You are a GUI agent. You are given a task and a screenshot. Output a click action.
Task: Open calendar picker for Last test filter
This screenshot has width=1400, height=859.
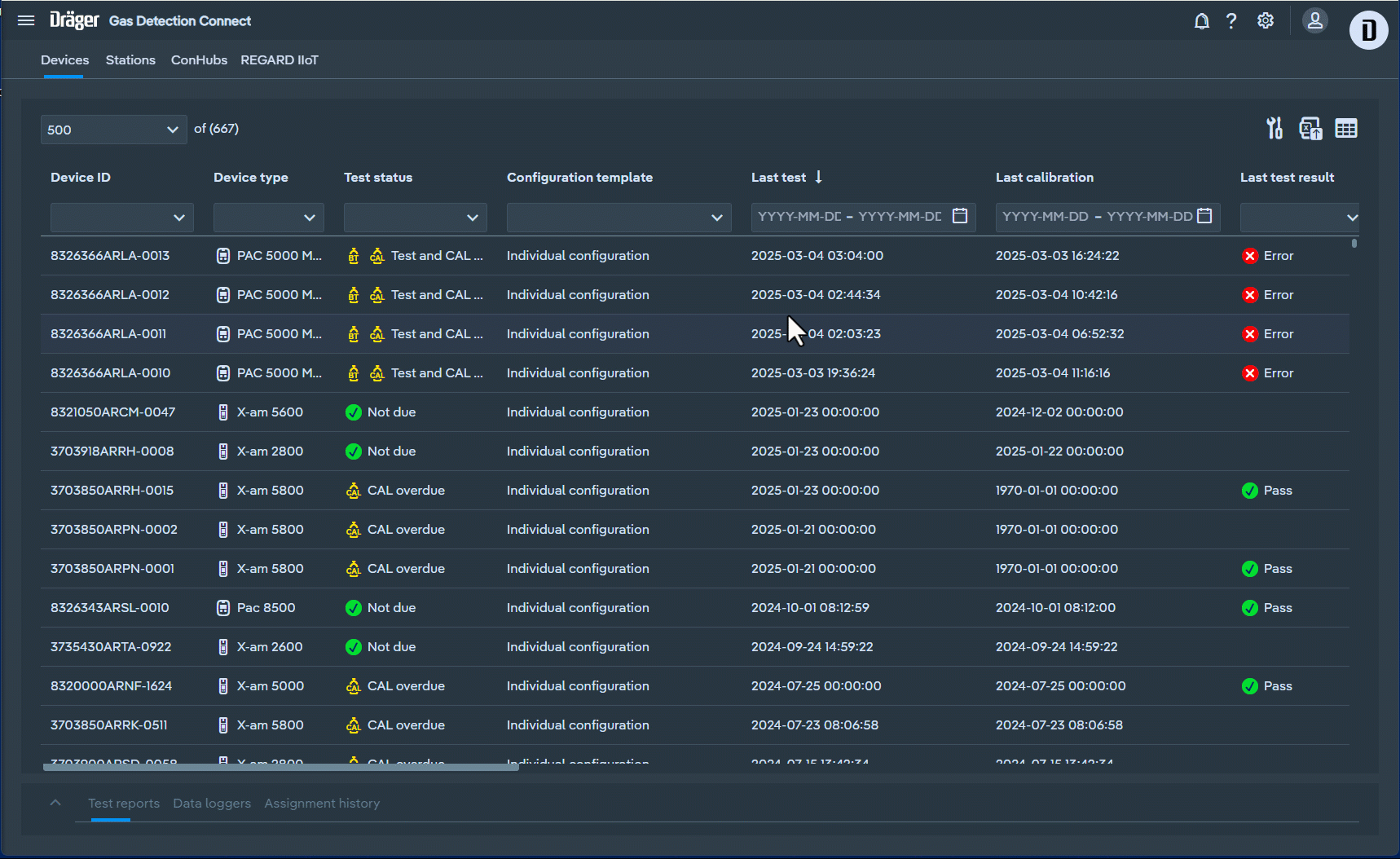pos(960,216)
